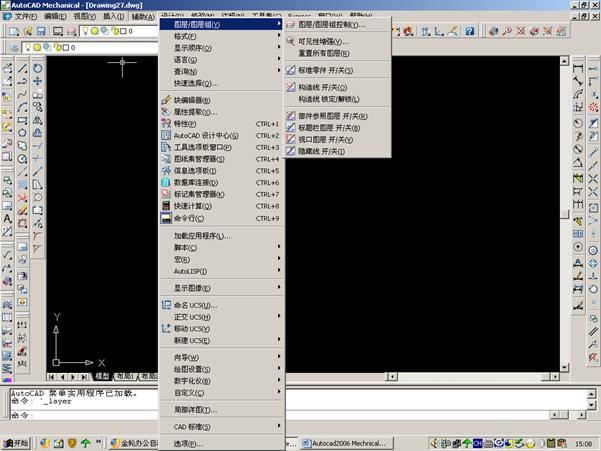Open 数据库连接 dbConnect entry
The height and width of the screenshot is (451, 601).
[222, 183]
